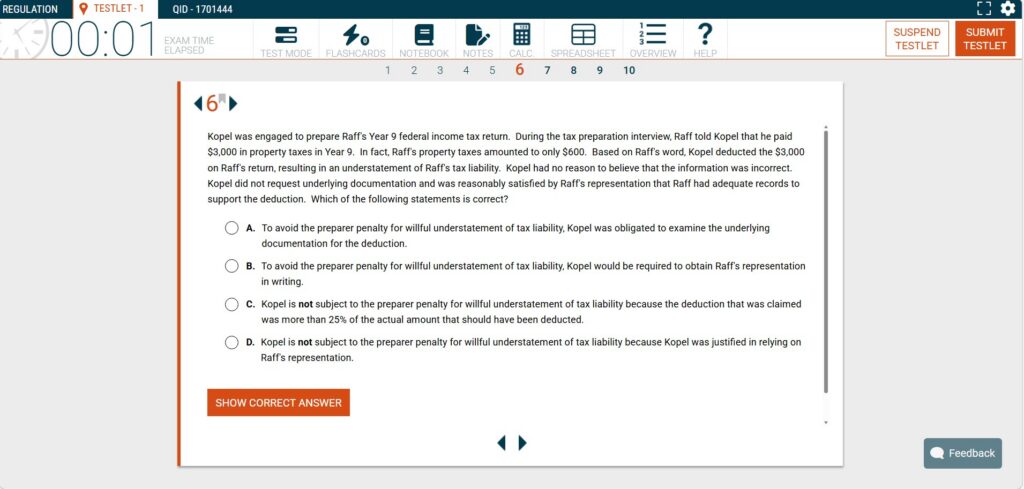Click answer D text about justified reliance
This screenshot has width=1024, height=489.
[531, 350]
